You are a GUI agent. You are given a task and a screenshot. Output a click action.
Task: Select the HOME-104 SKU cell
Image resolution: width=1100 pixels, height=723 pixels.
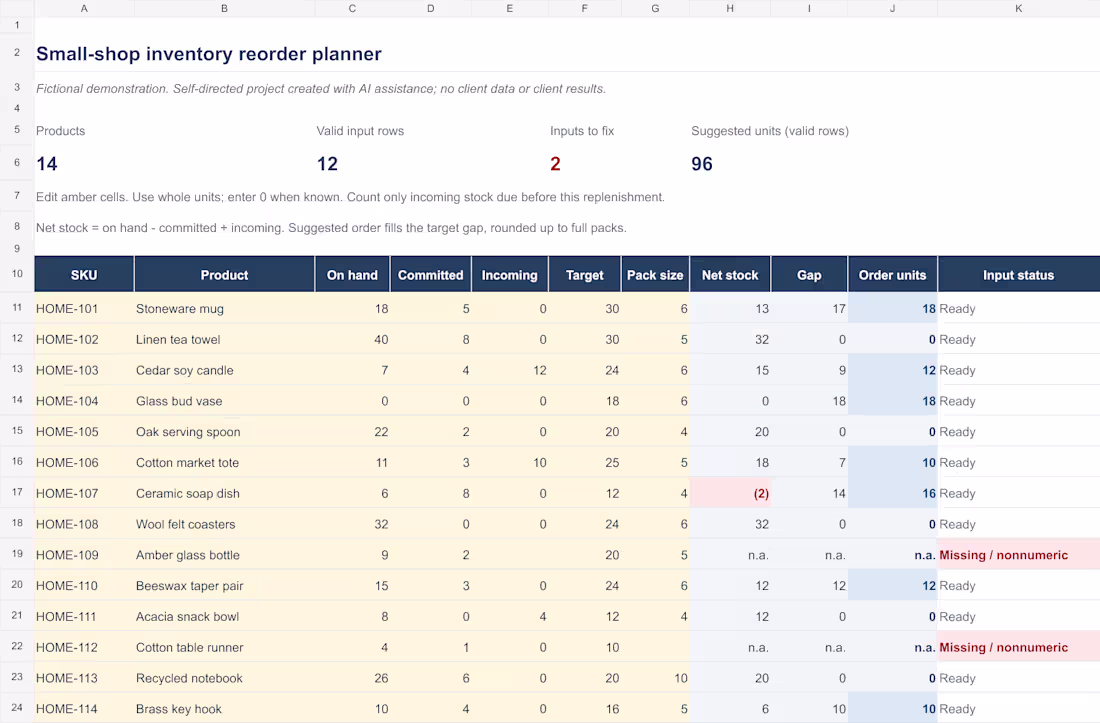point(84,401)
